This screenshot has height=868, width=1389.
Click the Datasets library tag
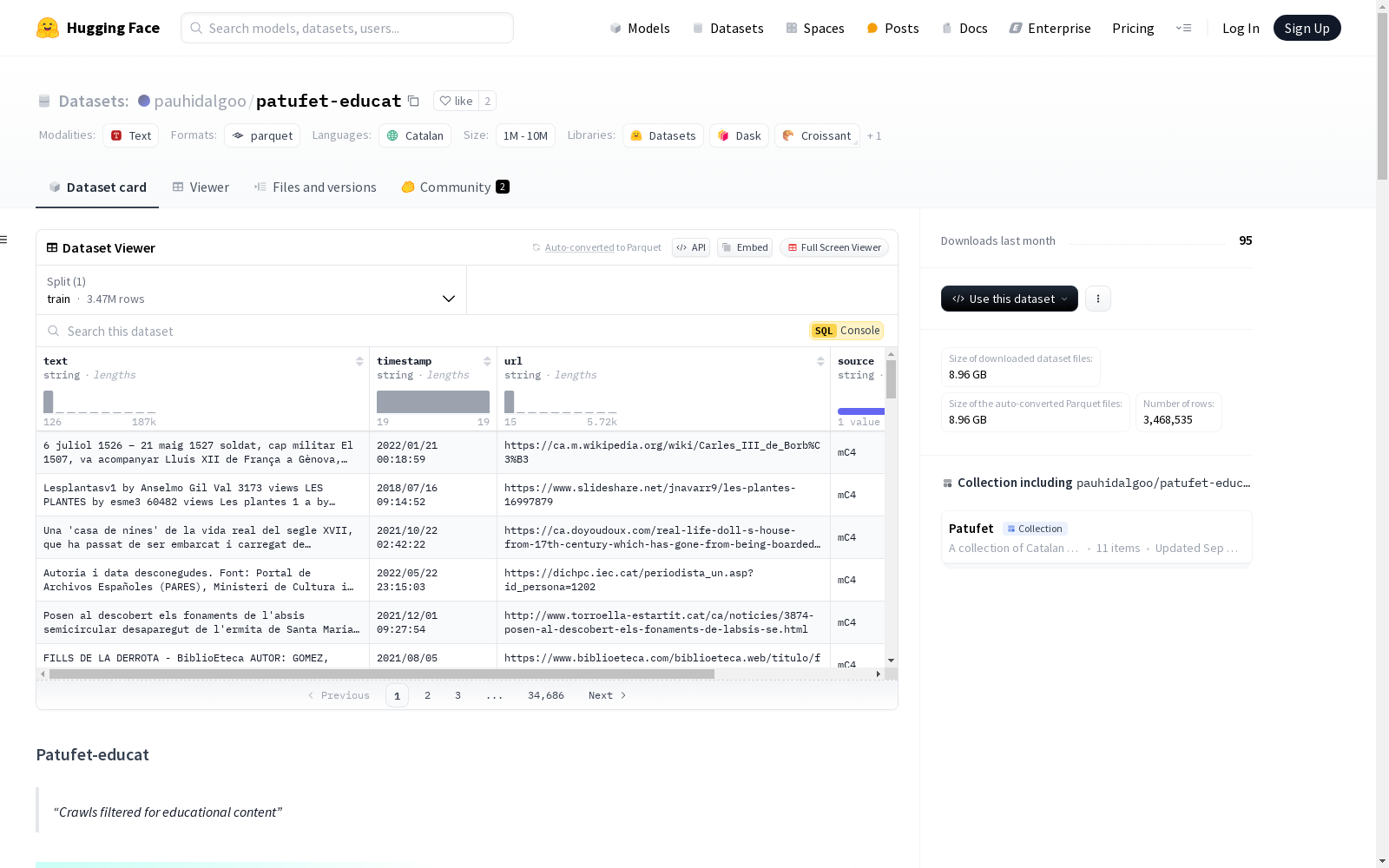pos(663,135)
